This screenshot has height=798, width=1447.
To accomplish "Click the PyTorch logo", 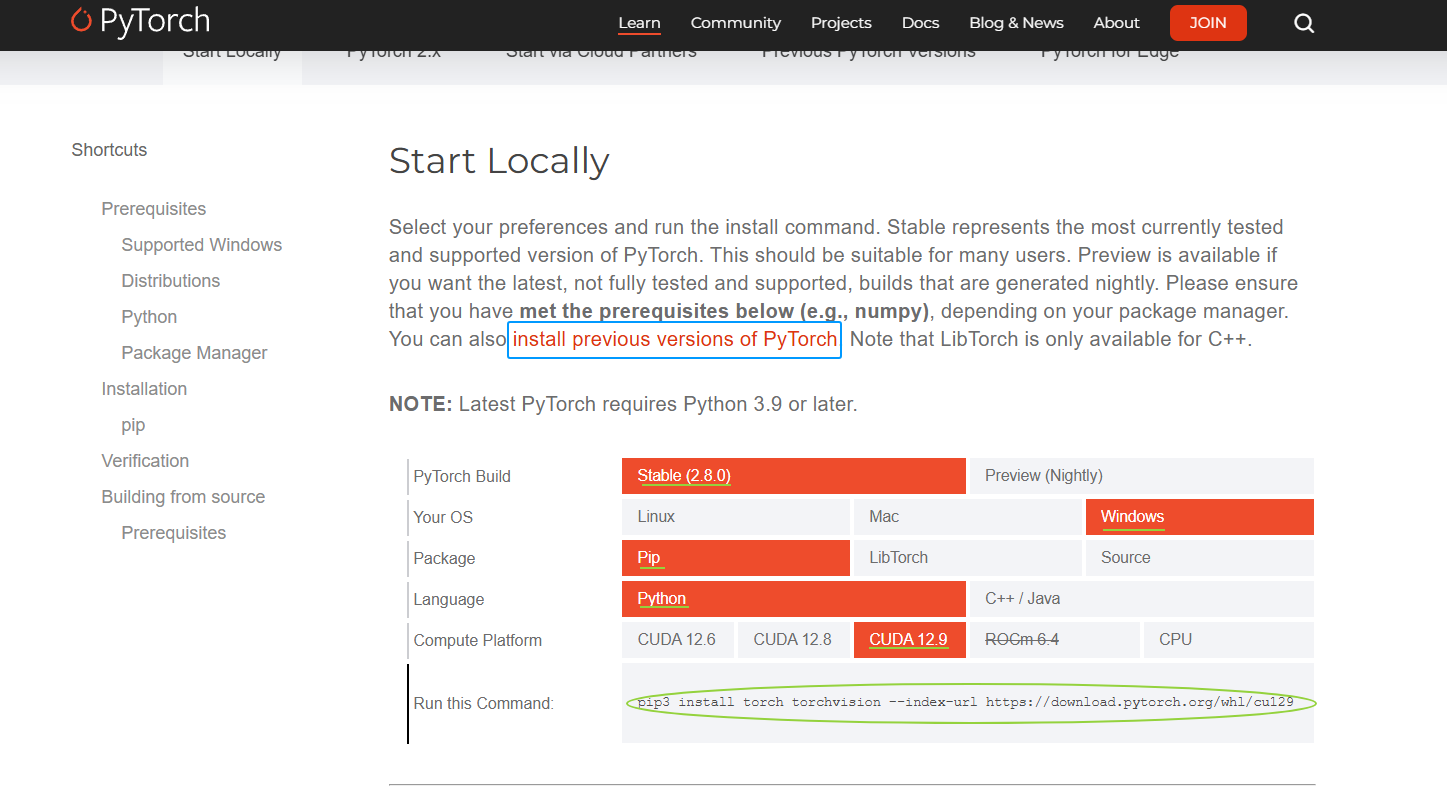I will click(x=140, y=21).
